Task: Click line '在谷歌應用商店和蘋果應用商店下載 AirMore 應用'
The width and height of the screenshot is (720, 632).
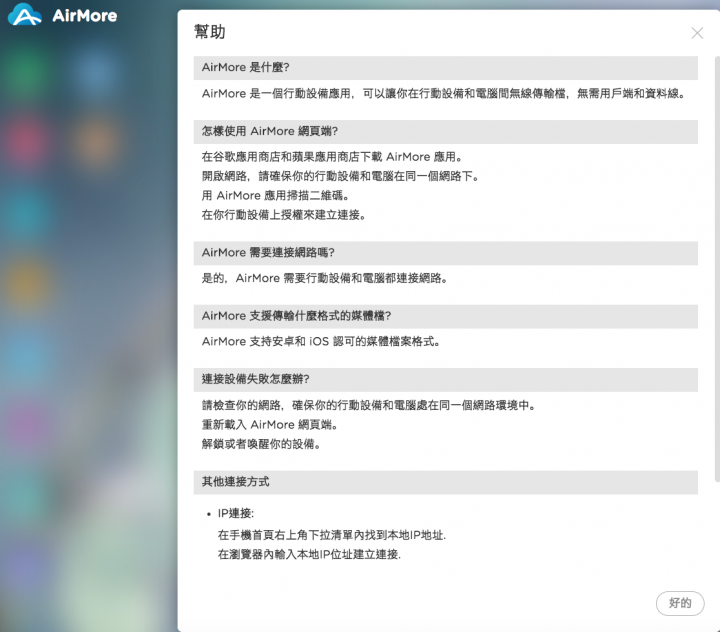Action: [332, 157]
